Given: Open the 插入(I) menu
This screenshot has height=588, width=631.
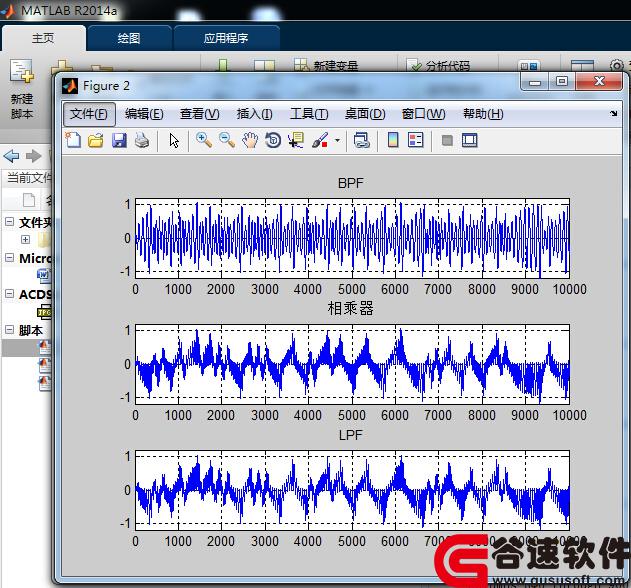Looking at the screenshot, I should pyautogui.click(x=254, y=114).
